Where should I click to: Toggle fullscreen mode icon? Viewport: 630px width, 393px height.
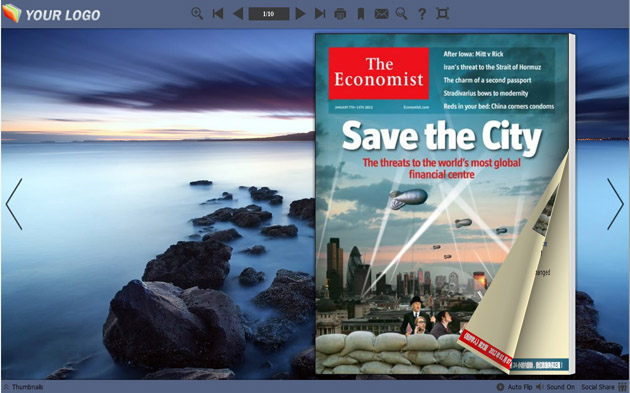[442, 14]
